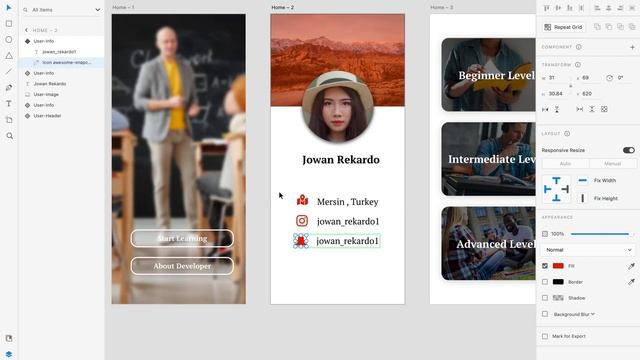
Task: Switch to the Manual responsive tab
Action: tap(613, 164)
